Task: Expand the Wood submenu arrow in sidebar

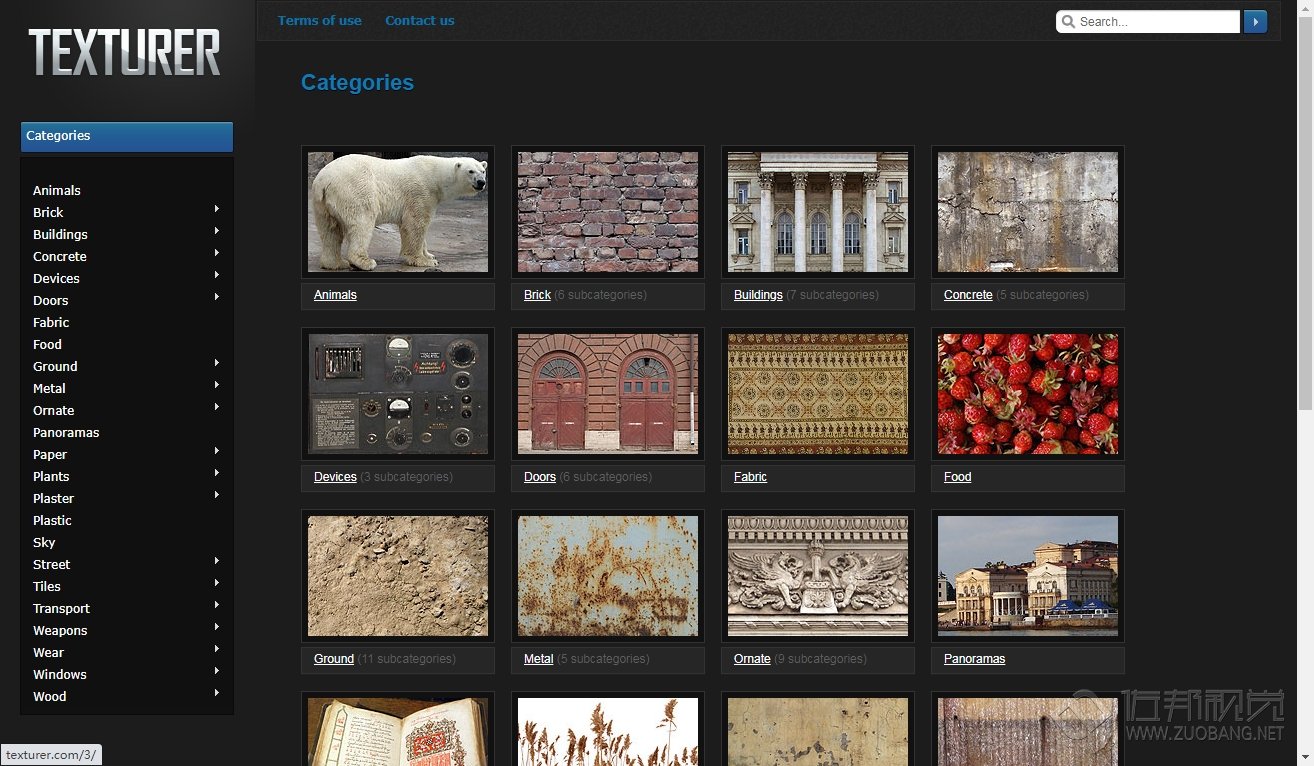Action: click(216, 693)
